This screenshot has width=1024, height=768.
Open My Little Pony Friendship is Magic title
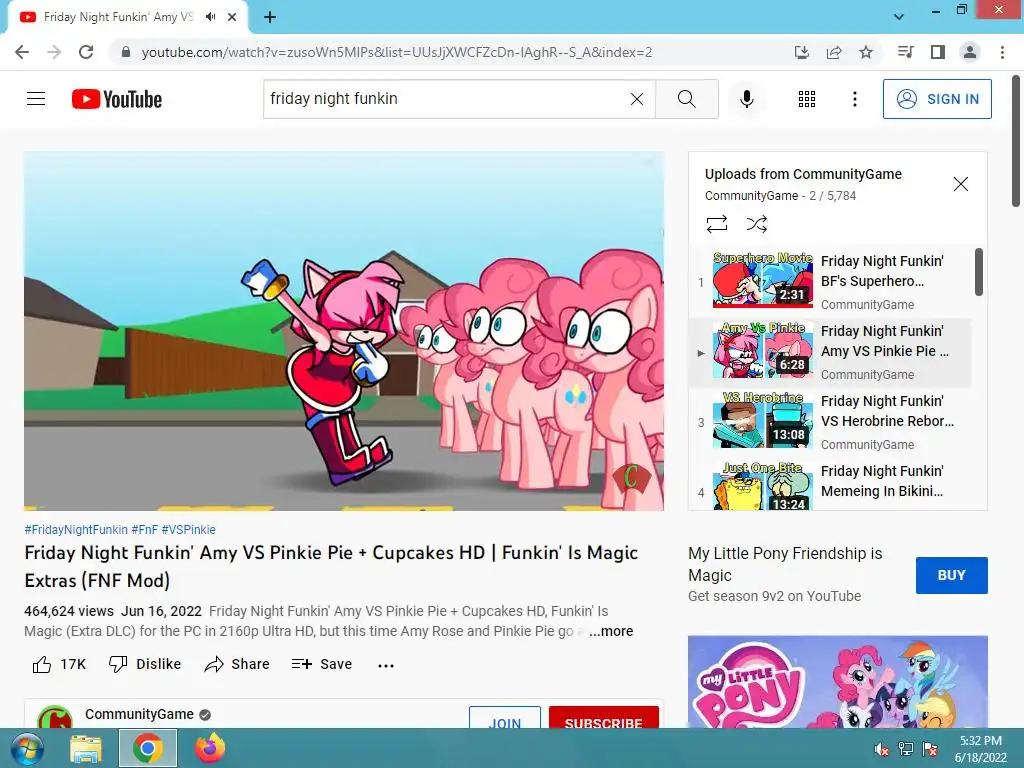785,564
